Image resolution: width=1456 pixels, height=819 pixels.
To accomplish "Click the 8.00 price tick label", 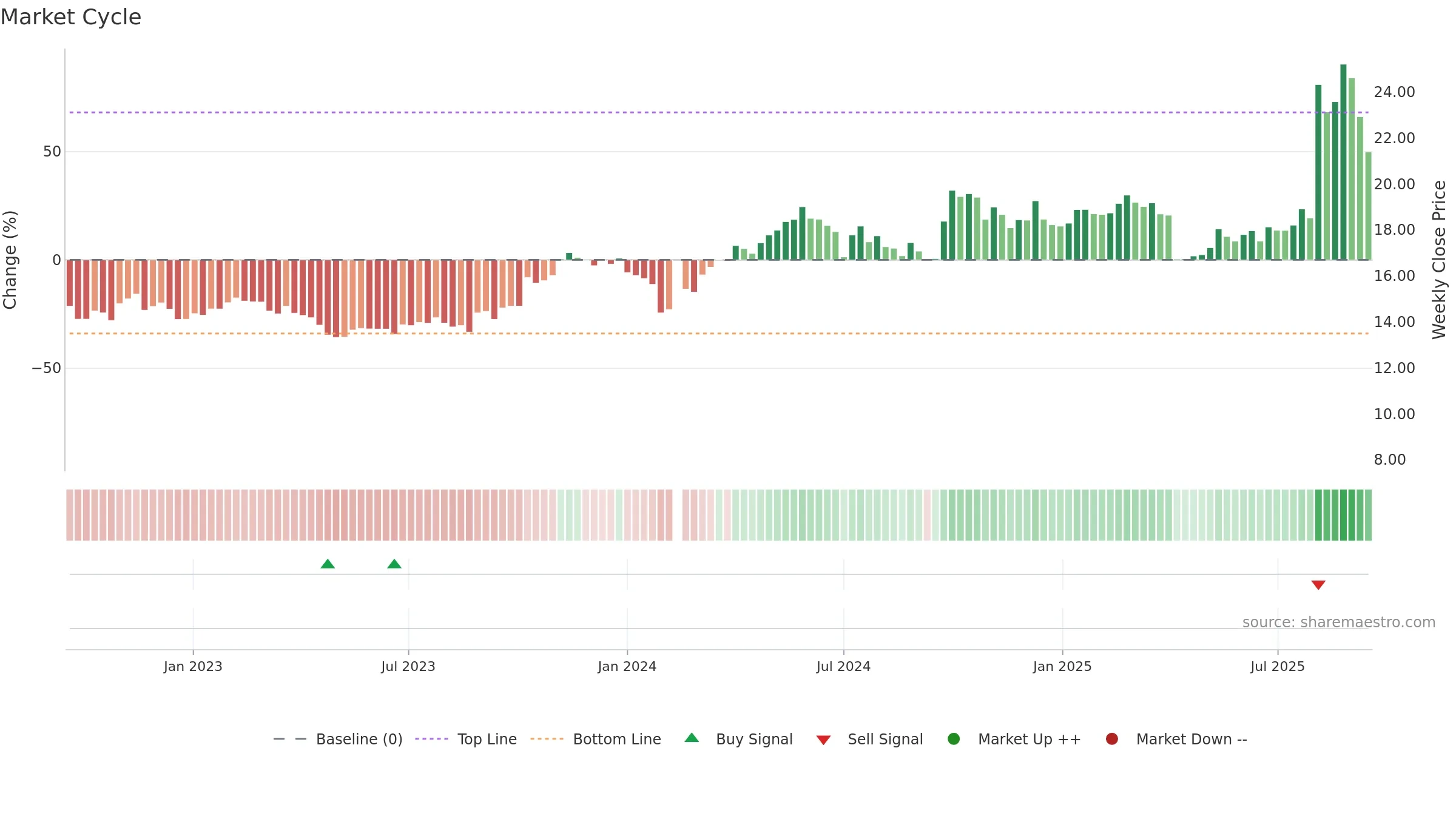I will tap(1390, 460).
